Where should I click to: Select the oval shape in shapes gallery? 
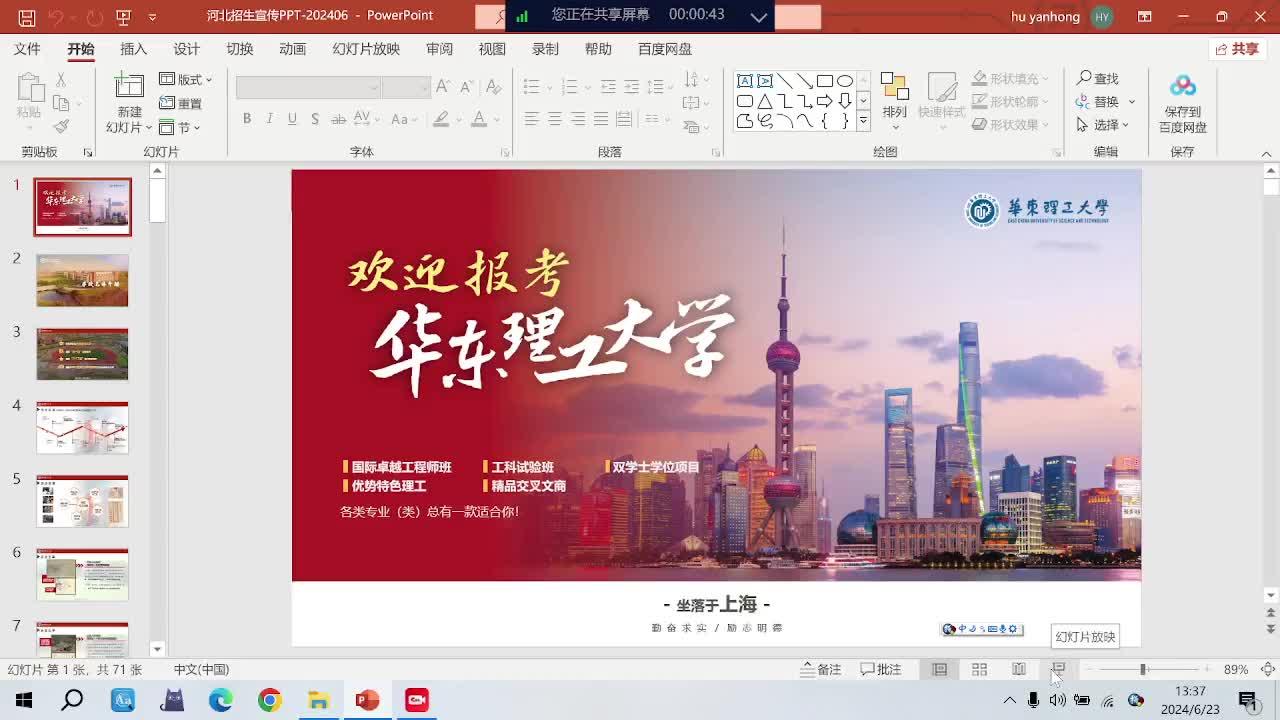[845, 81]
